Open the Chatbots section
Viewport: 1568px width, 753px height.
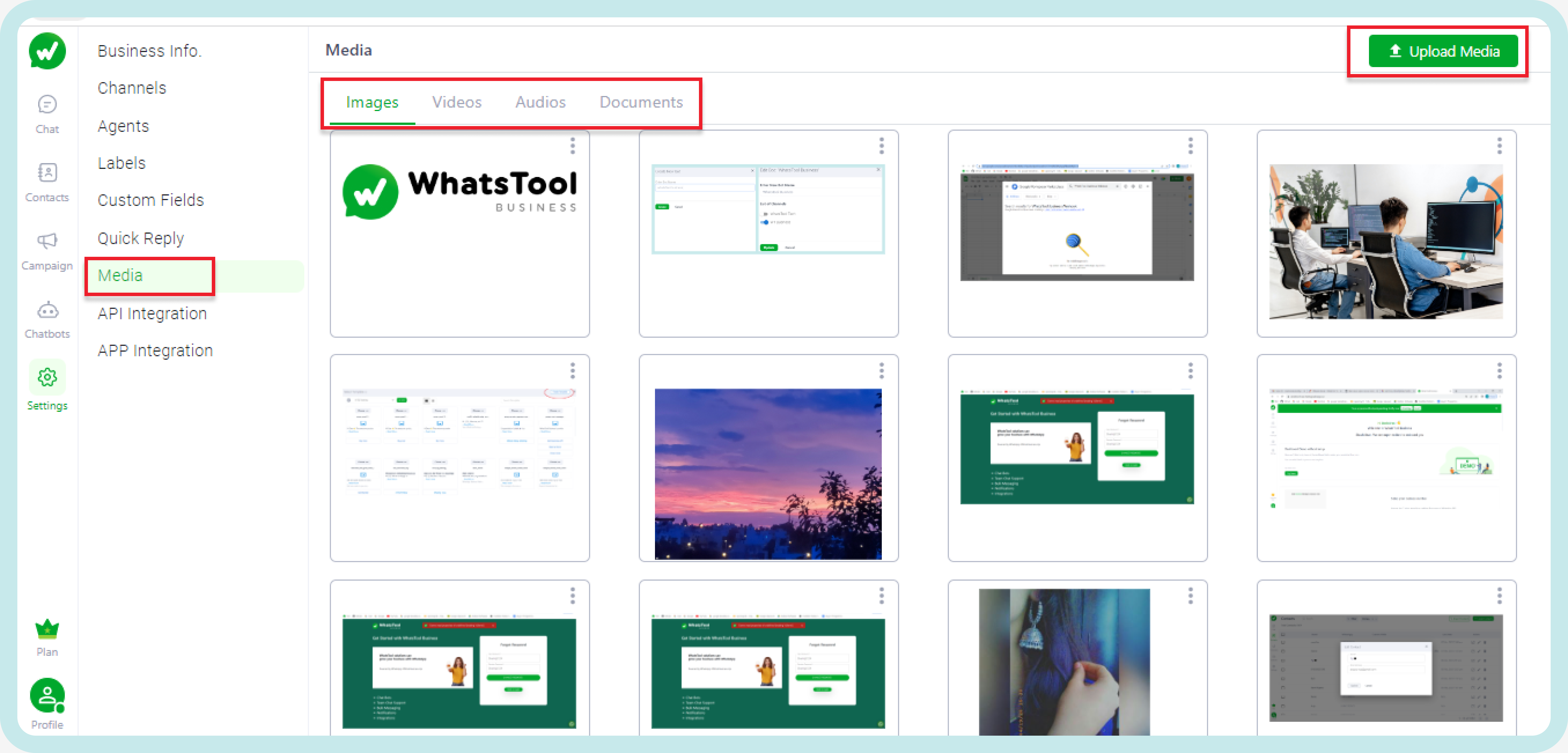(x=47, y=320)
